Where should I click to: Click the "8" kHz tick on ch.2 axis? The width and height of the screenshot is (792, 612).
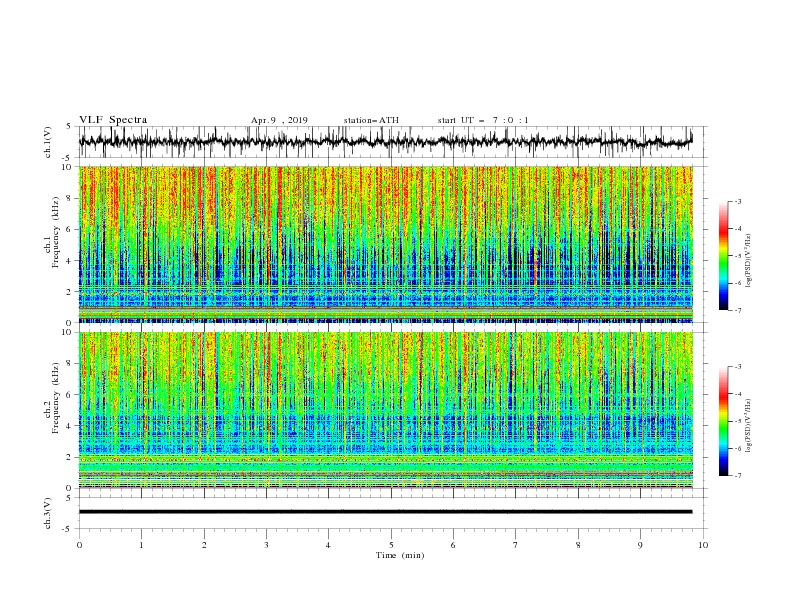[x=69, y=364]
